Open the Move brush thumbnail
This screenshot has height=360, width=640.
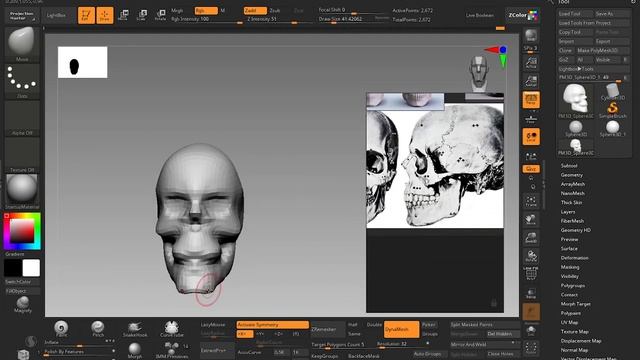(22, 44)
